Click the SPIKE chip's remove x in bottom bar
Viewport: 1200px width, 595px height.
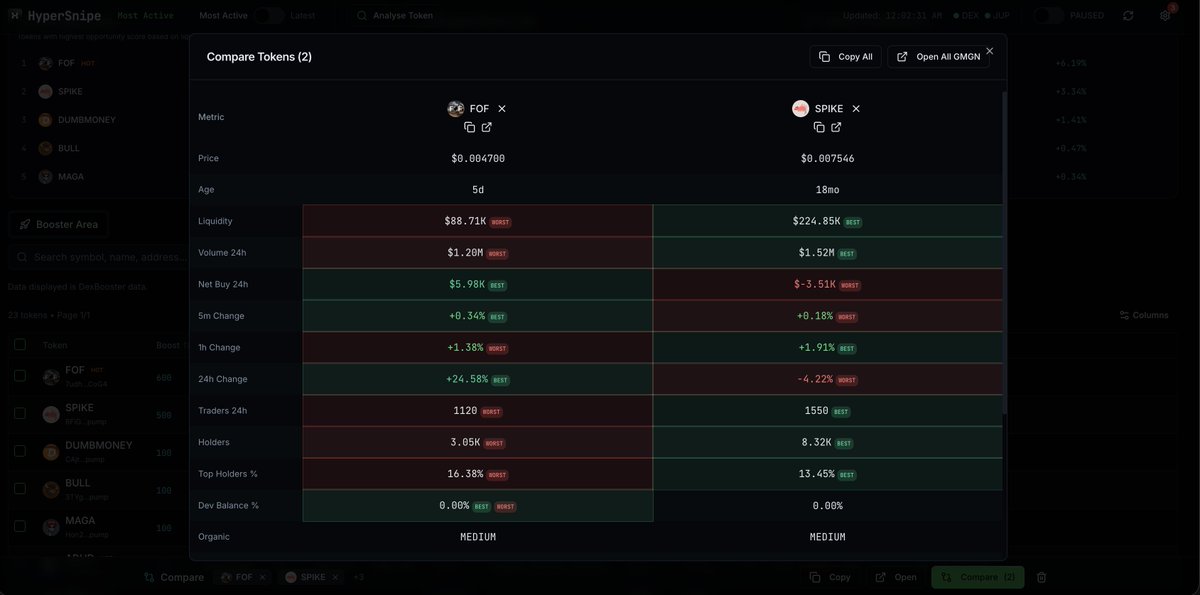tap(335, 577)
